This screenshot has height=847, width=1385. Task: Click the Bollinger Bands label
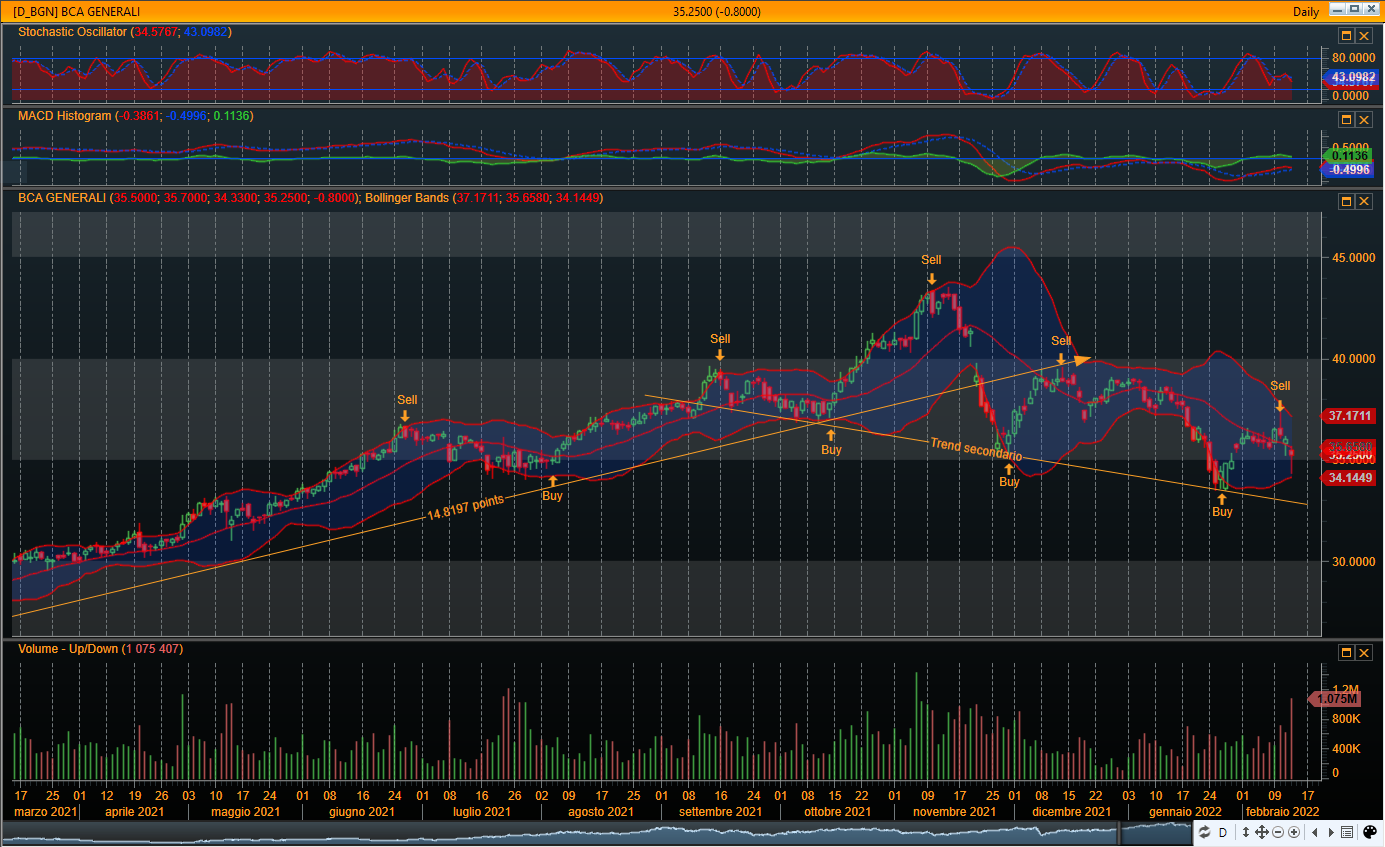[x=407, y=198]
